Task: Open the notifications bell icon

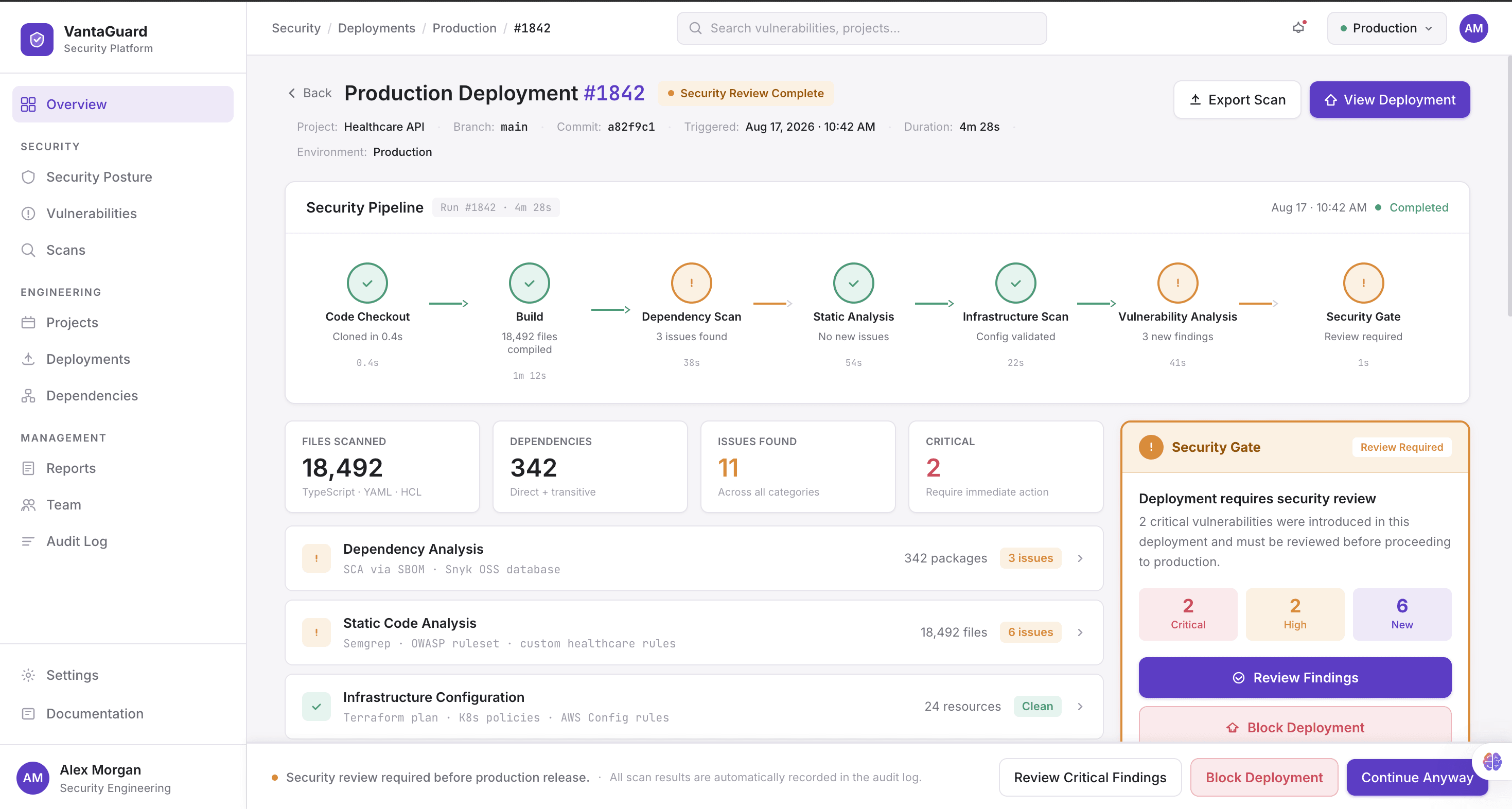Action: (1298, 28)
